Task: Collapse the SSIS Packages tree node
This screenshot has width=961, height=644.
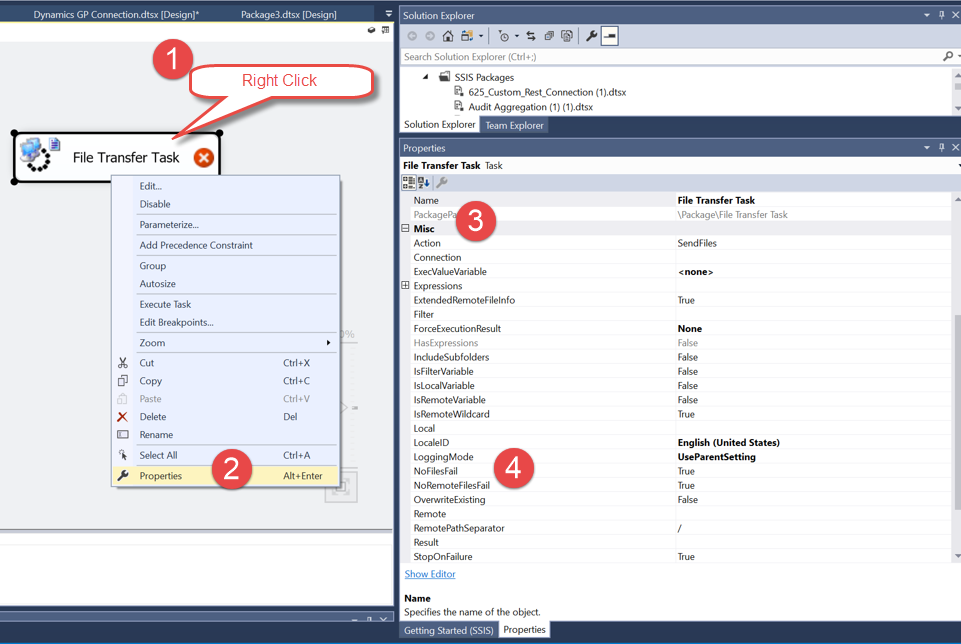Action: pyautogui.click(x=425, y=77)
